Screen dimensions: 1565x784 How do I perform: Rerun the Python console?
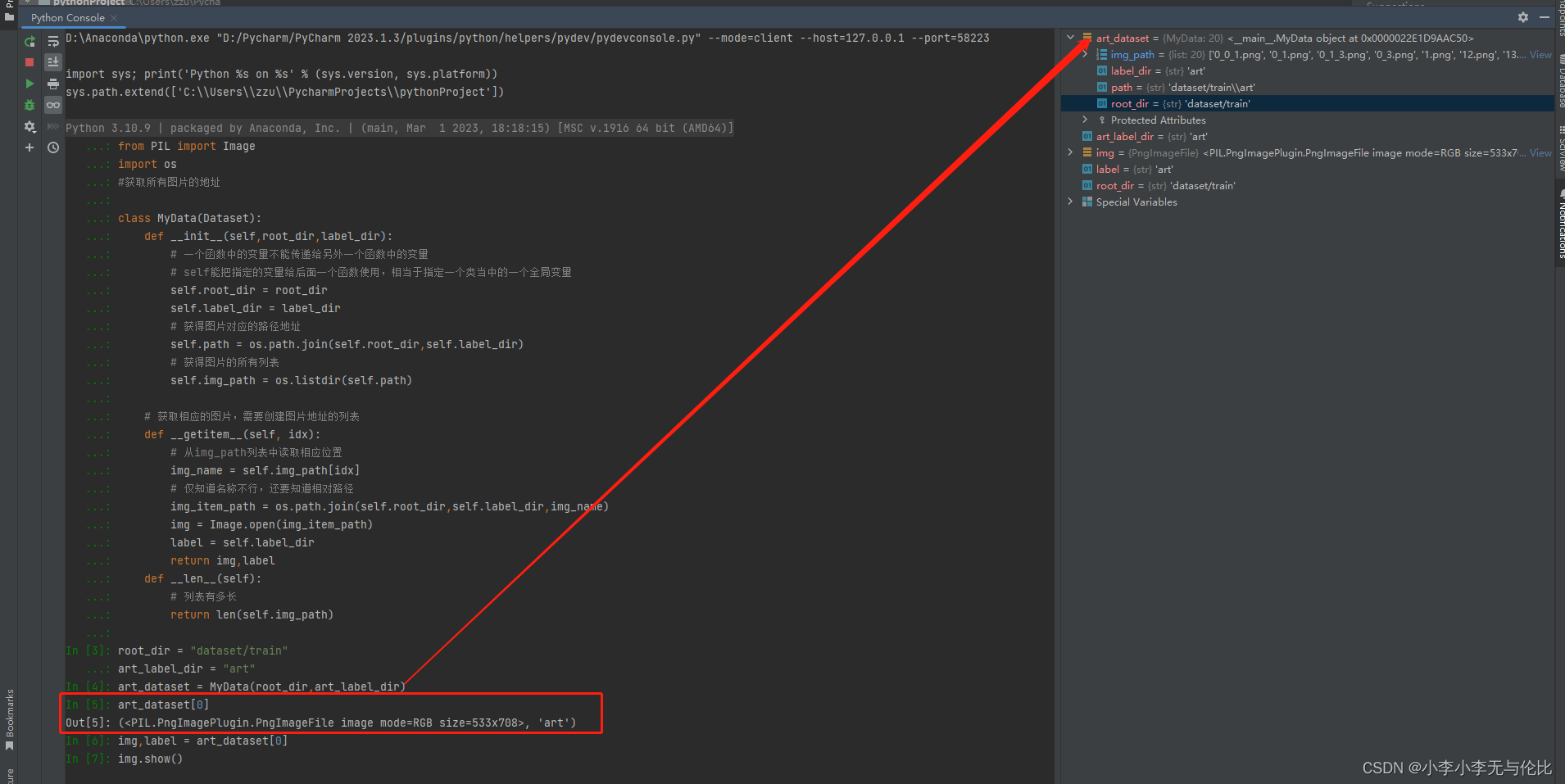point(29,40)
